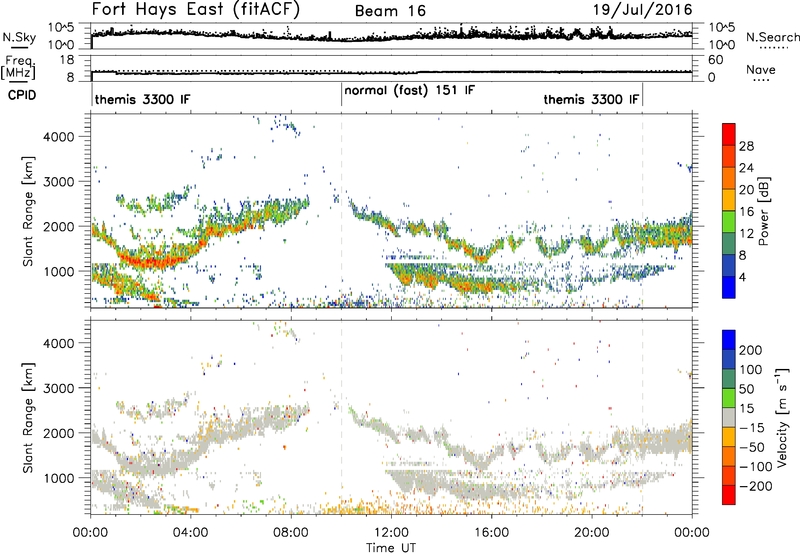The width and height of the screenshot is (800, 554).
Task: Click the "60" Nave axis tick label
Action: pyautogui.click(x=715, y=60)
